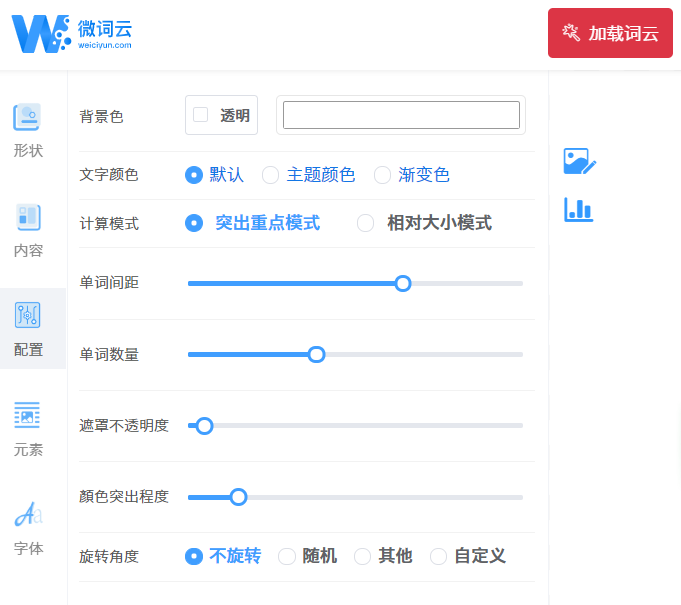Click the bar chart statistics icon

(x=579, y=210)
